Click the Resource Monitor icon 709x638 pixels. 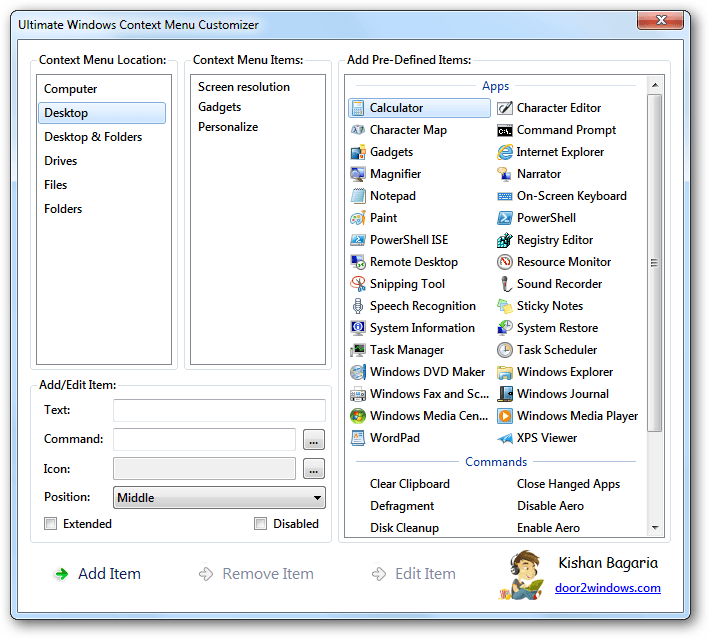pos(505,262)
